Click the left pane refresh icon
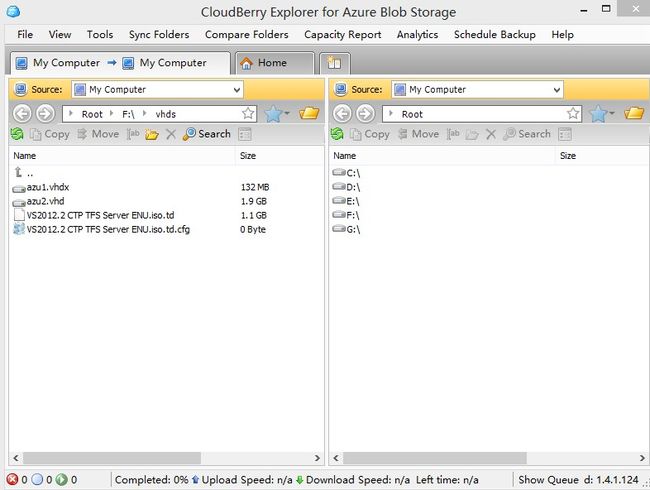 17,134
